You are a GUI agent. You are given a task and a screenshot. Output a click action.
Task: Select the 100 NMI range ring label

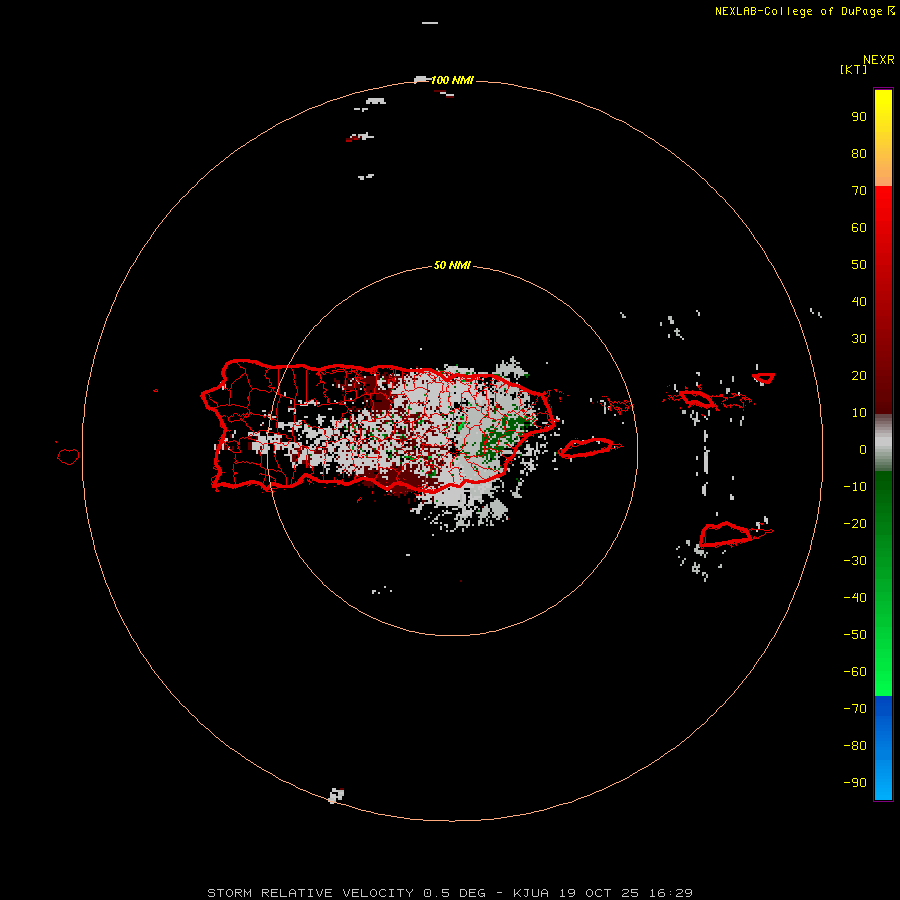[x=452, y=80]
